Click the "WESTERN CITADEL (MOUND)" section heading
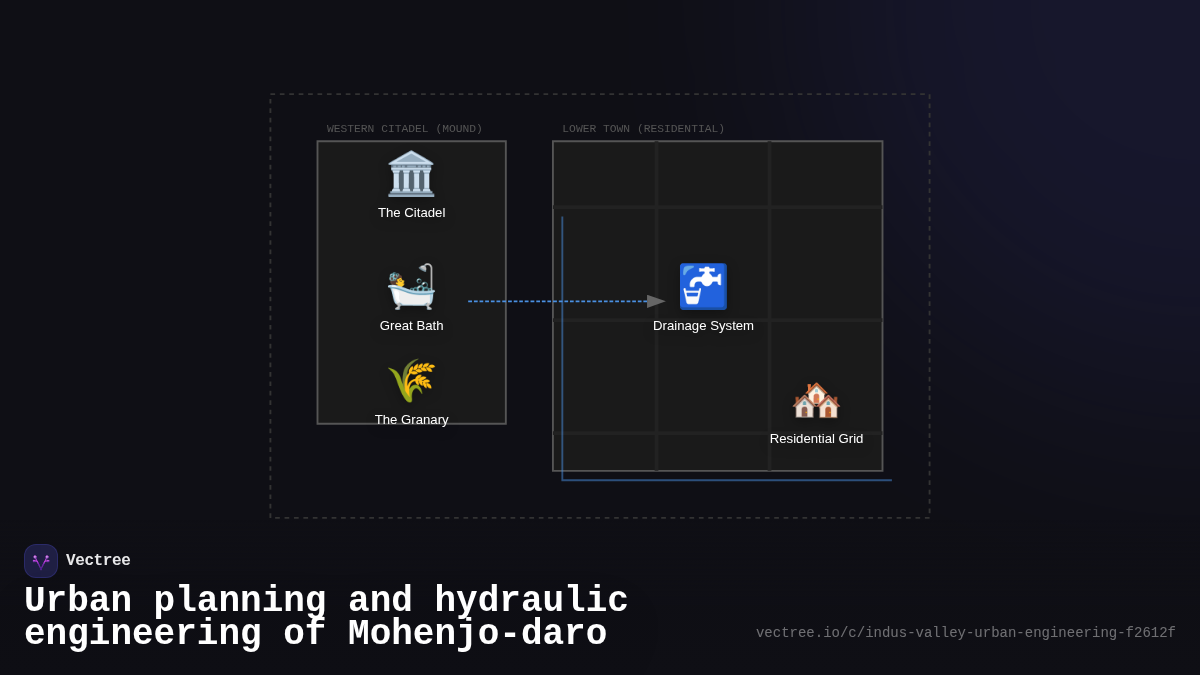The height and width of the screenshot is (675, 1200). tap(404, 129)
